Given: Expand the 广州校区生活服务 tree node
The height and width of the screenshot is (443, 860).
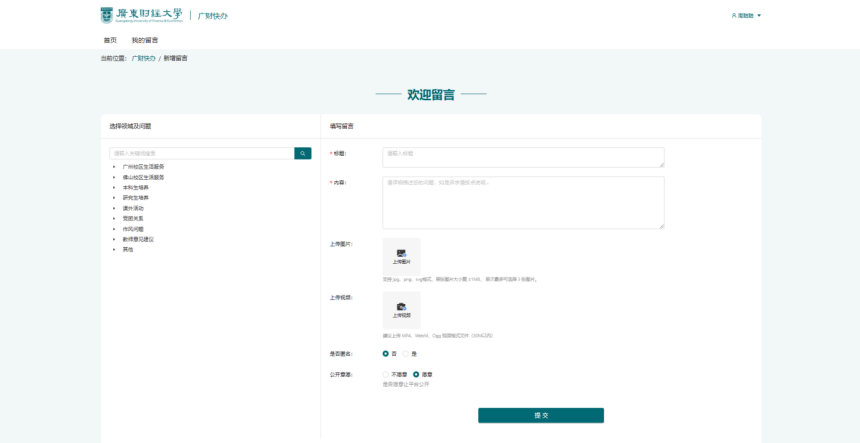Looking at the screenshot, I should 114,167.
